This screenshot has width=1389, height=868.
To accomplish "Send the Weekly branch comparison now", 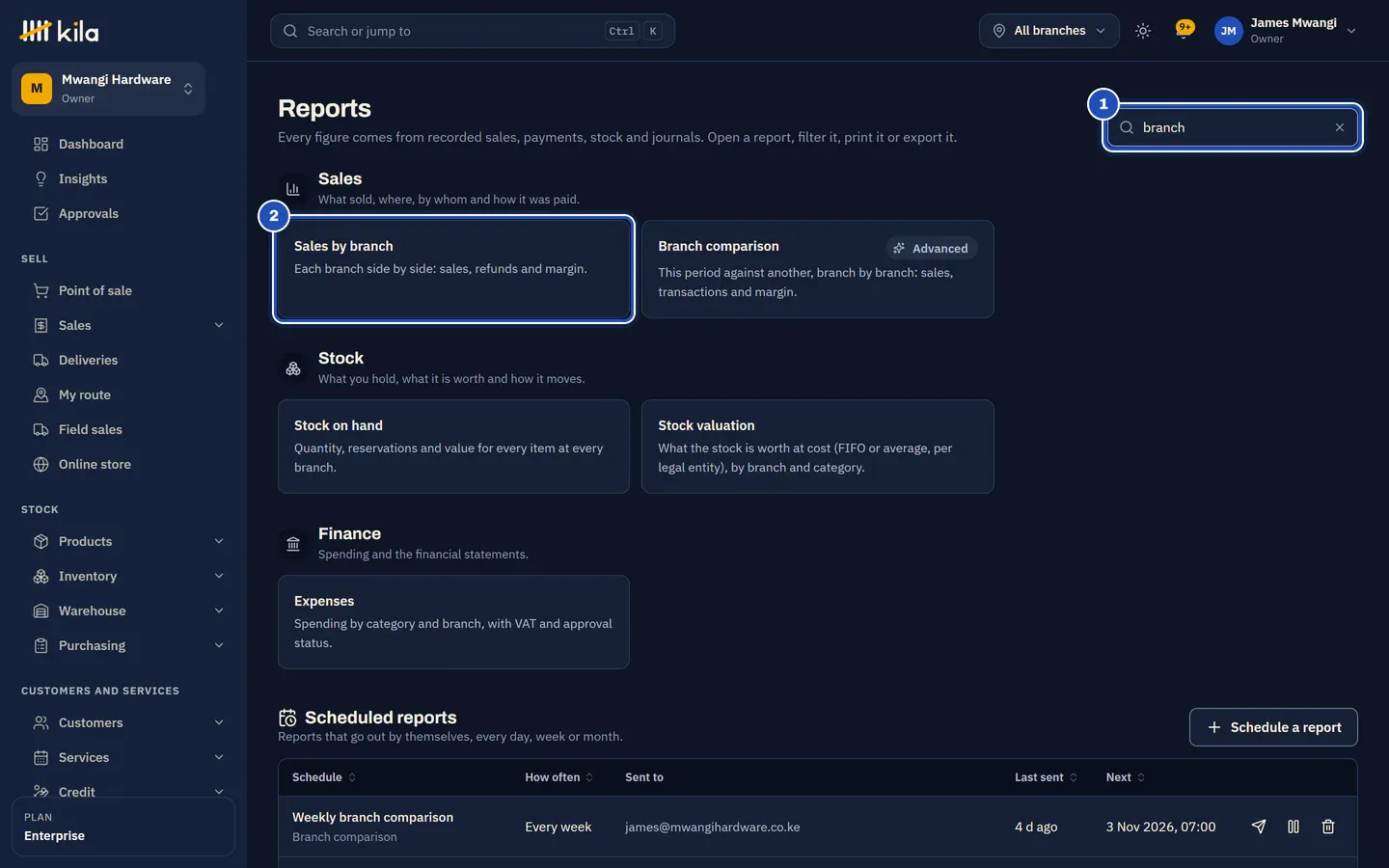I will (1259, 827).
